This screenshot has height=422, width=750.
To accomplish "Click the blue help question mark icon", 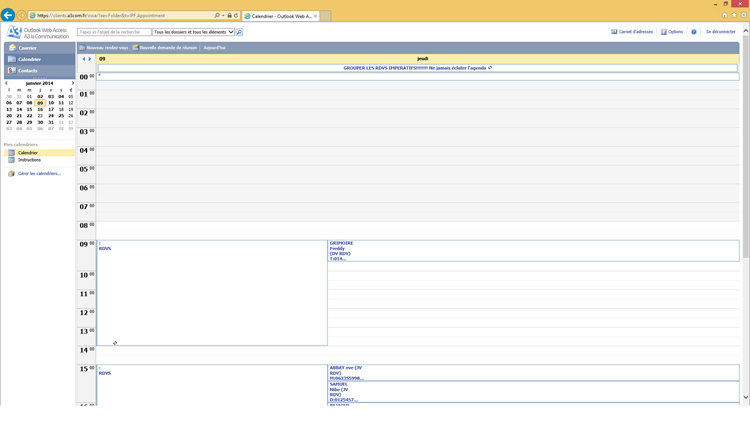I will coord(694,32).
